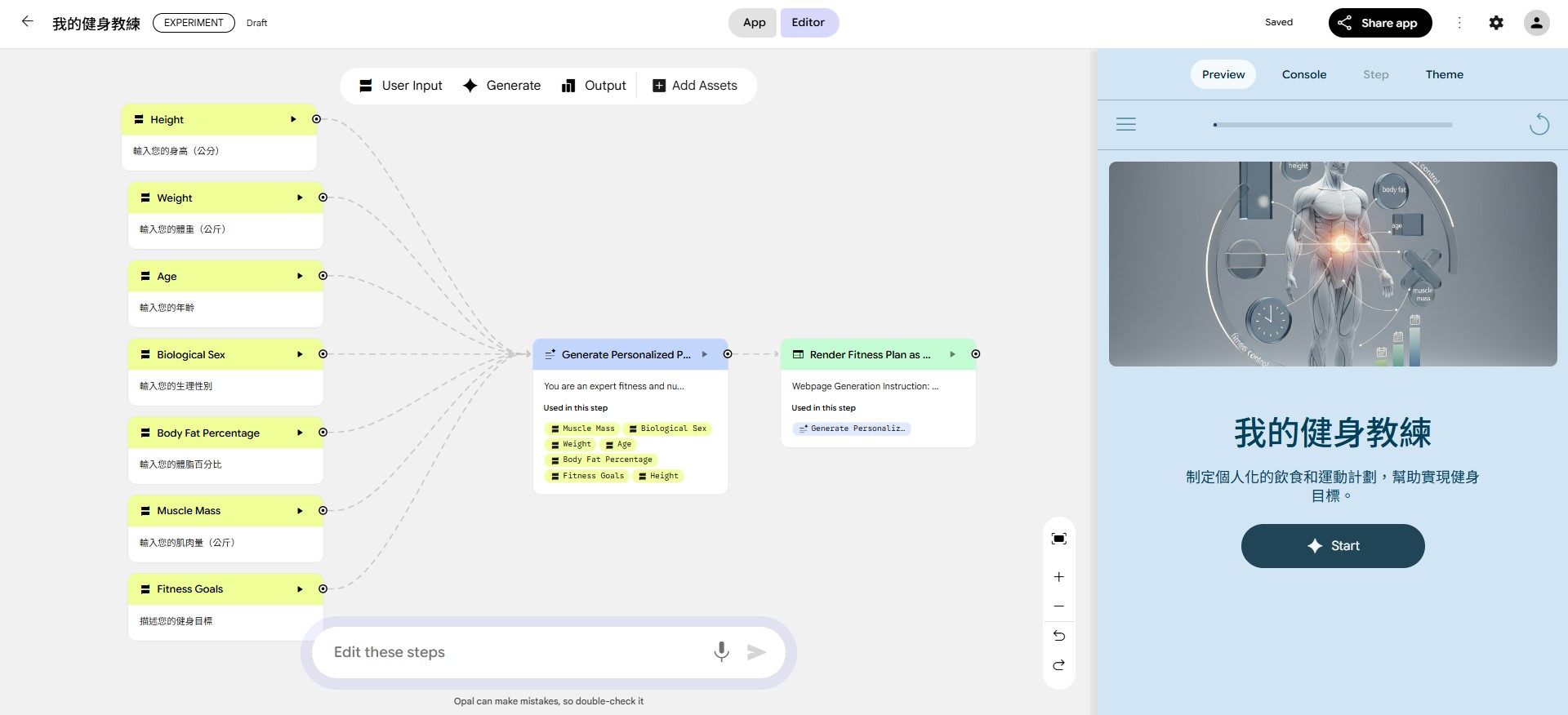Screen dimensions: 1568x715
Task: Zoom out with the minus icon
Action: [1058, 606]
